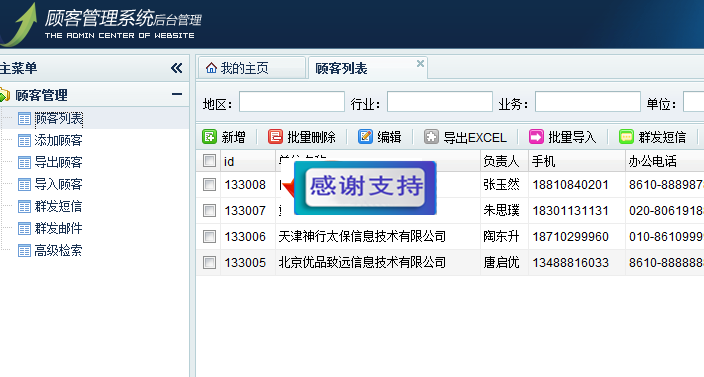Click the toolbar 群发短信 button

[652, 137]
